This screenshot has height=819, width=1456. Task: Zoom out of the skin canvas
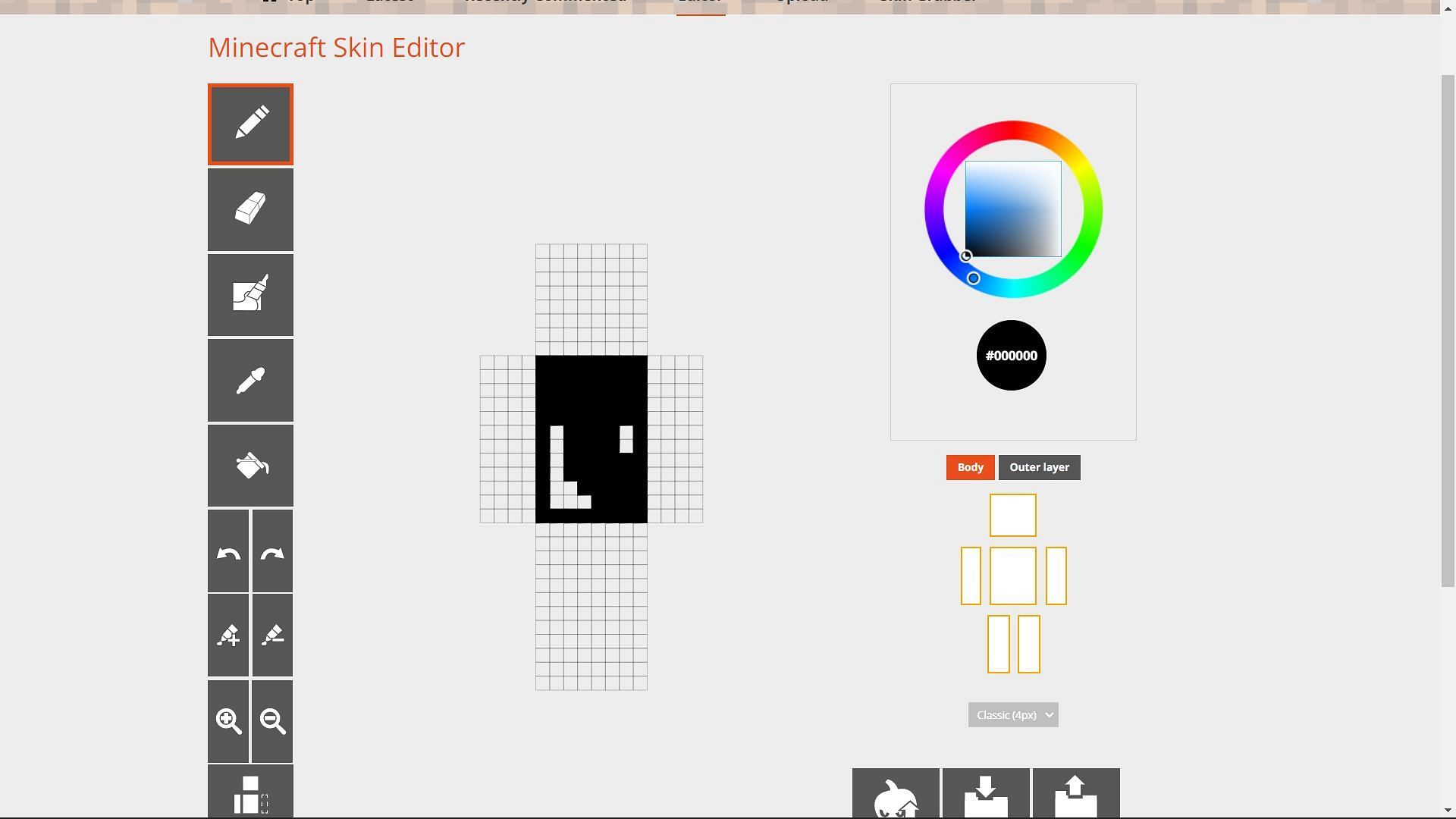click(272, 721)
